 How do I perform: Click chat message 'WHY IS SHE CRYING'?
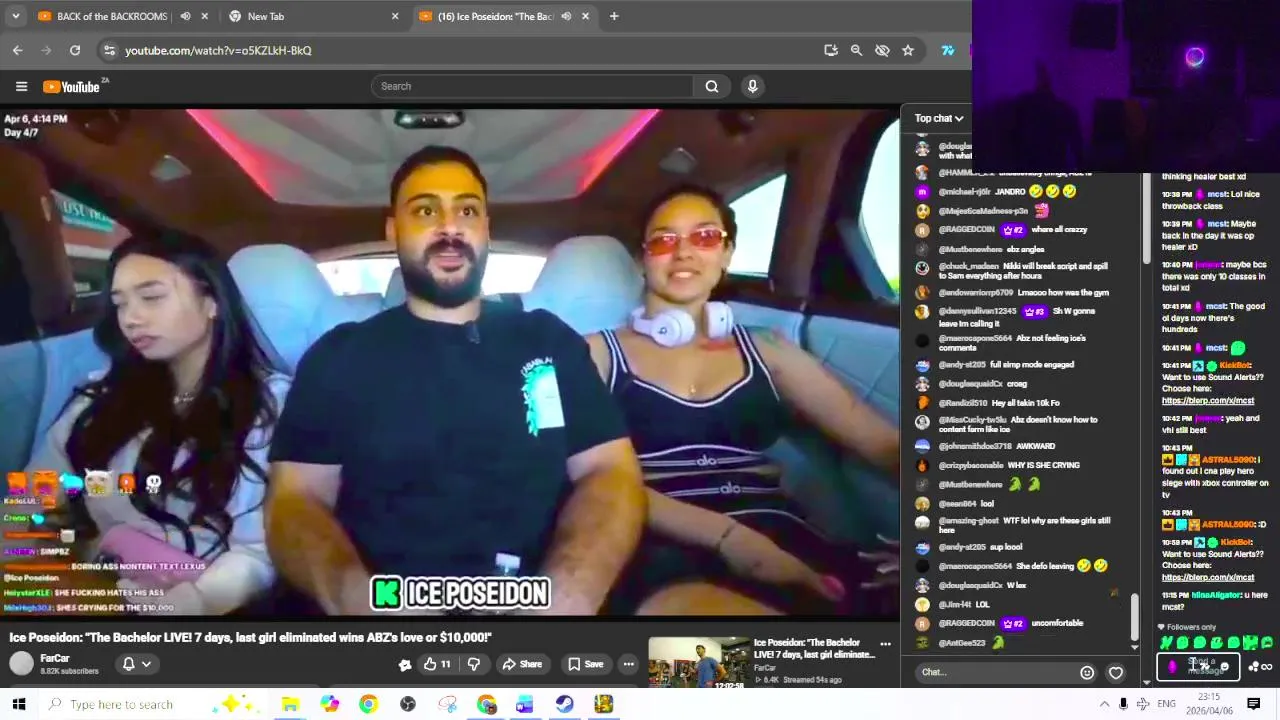click(1043, 465)
